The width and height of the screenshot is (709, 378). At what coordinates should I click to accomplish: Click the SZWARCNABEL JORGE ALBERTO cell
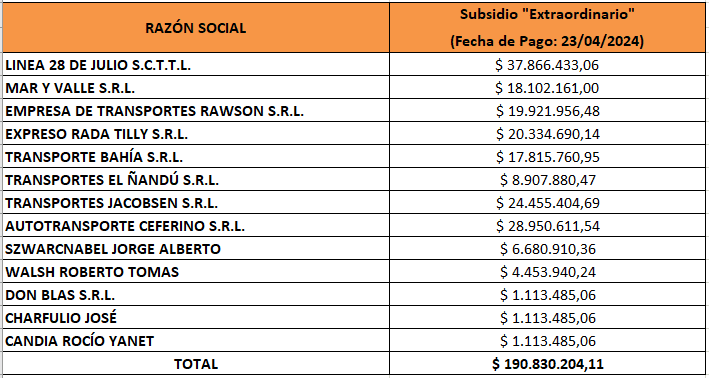(x=196, y=249)
